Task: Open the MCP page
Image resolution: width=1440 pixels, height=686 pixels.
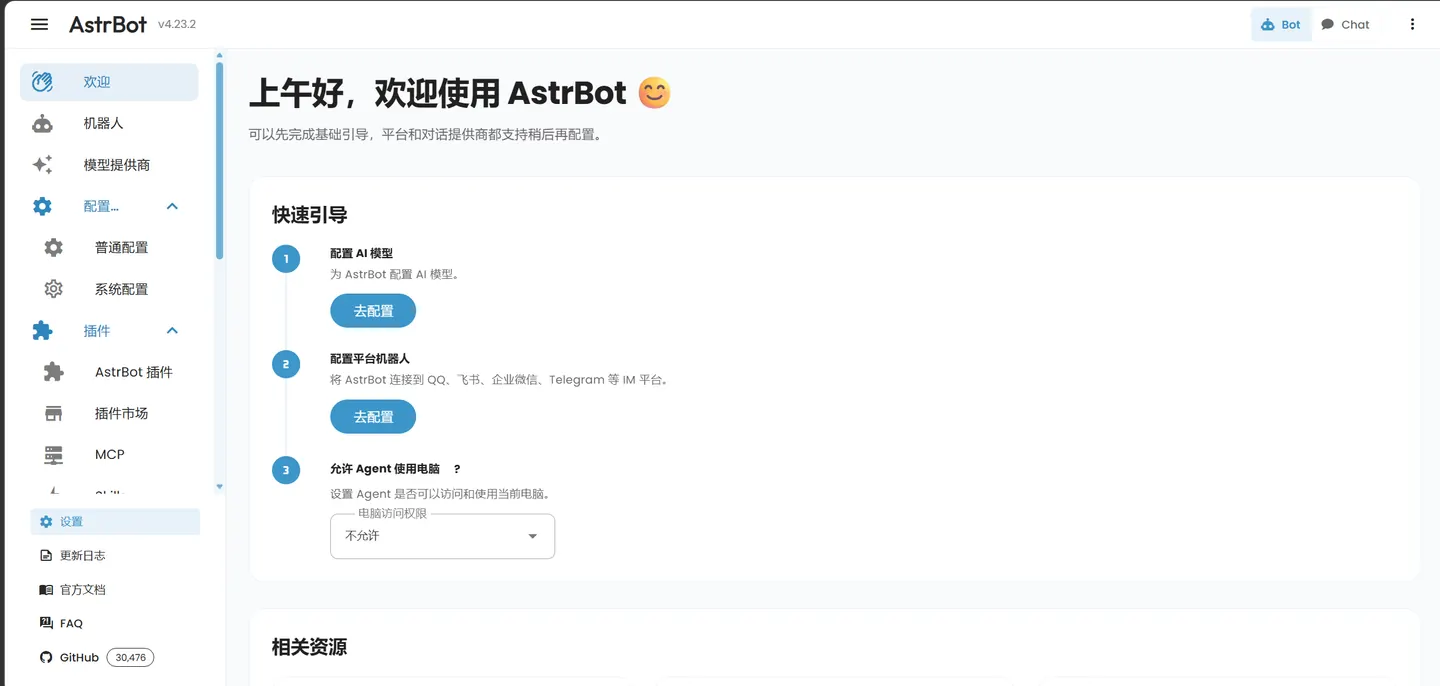Action: pos(109,455)
